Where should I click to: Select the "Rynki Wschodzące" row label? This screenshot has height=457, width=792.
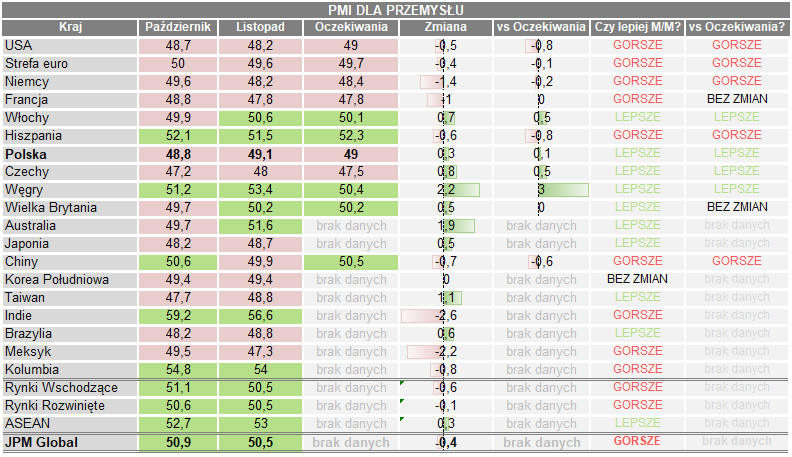[x=68, y=388]
